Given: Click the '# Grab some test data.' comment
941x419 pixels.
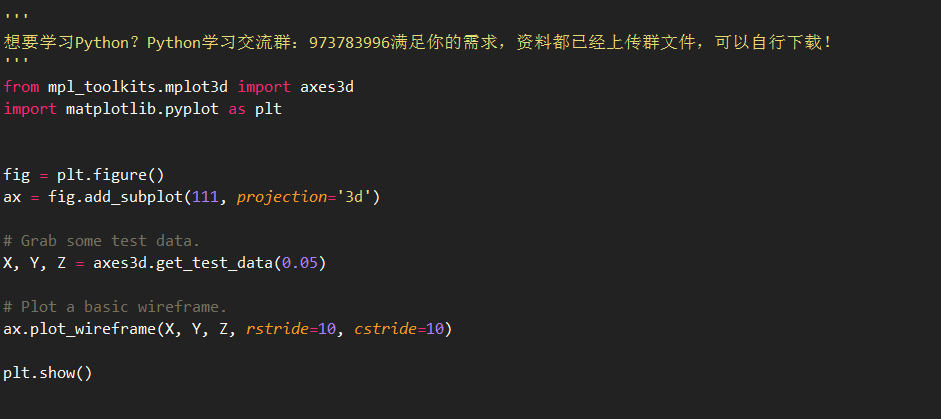Looking at the screenshot, I should point(101,241).
